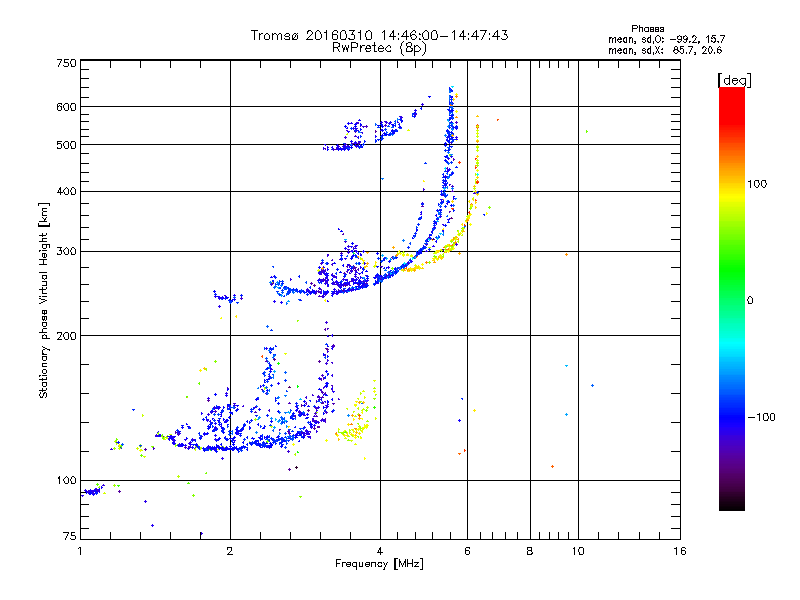This screenshot has width=800, height=600.
Task: Click the y-axis '400' tick label
Action: click(x=66, y=191)
